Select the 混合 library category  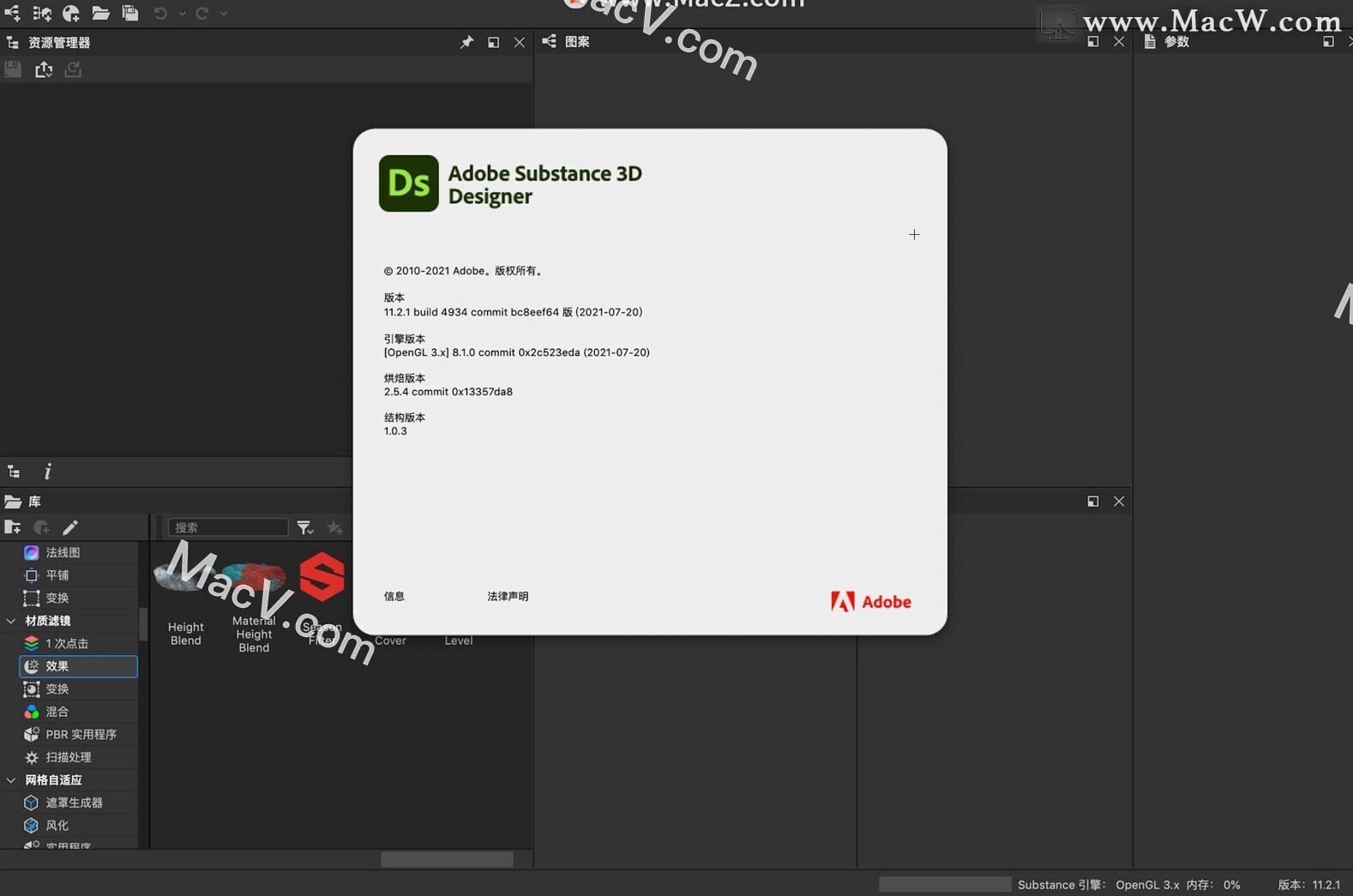[78, 712]
